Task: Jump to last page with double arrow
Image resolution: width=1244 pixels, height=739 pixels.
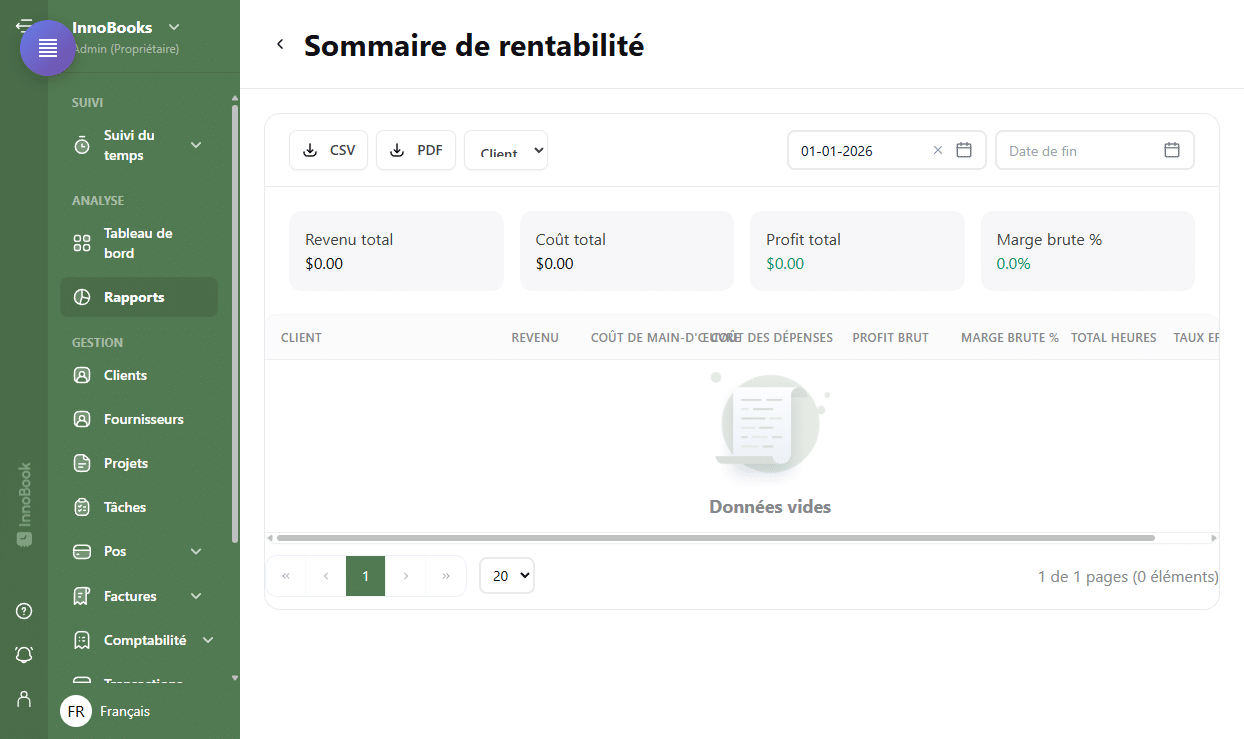Action: click(x=446, y=576)
